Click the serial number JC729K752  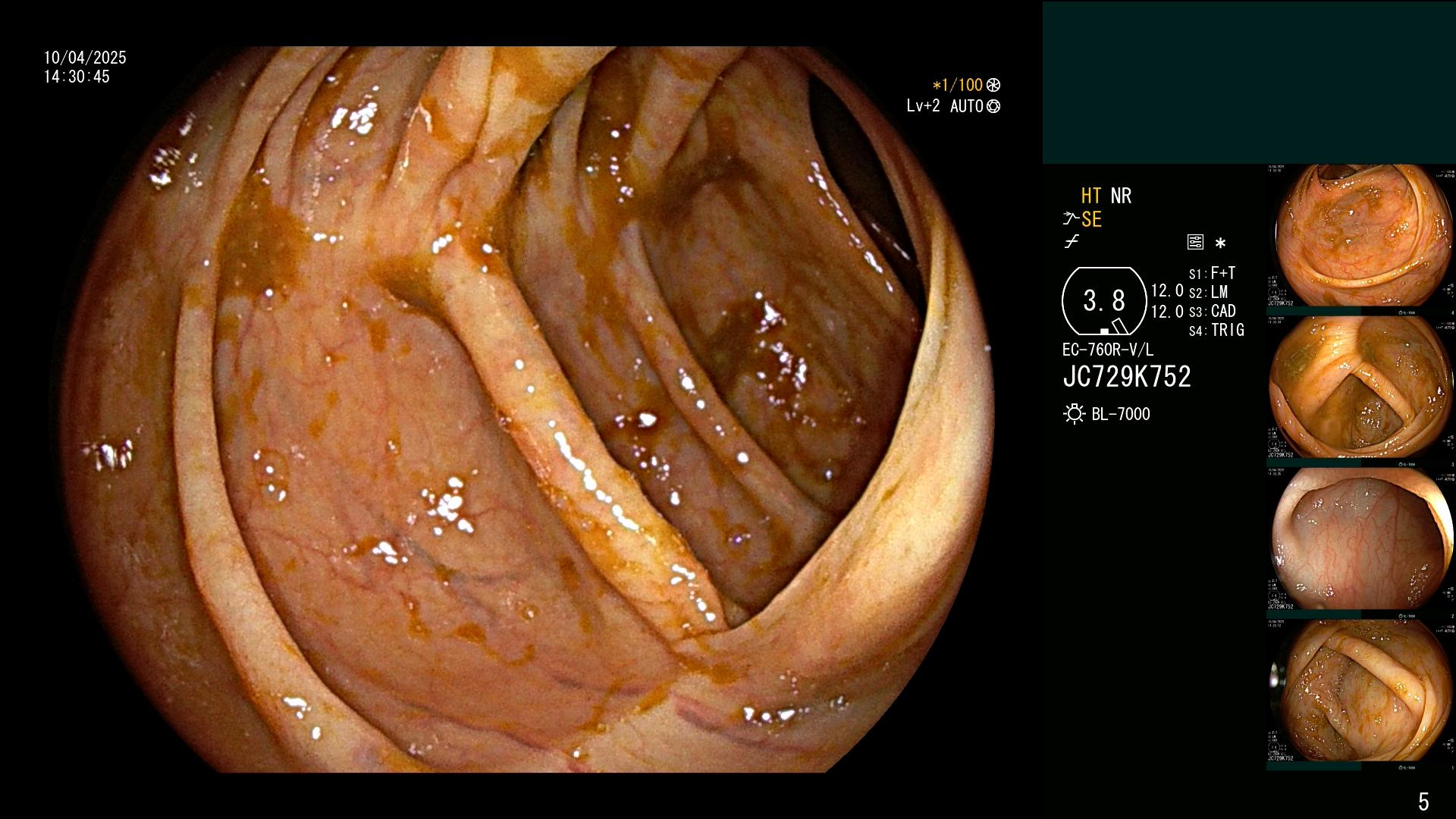(1127, 377)
